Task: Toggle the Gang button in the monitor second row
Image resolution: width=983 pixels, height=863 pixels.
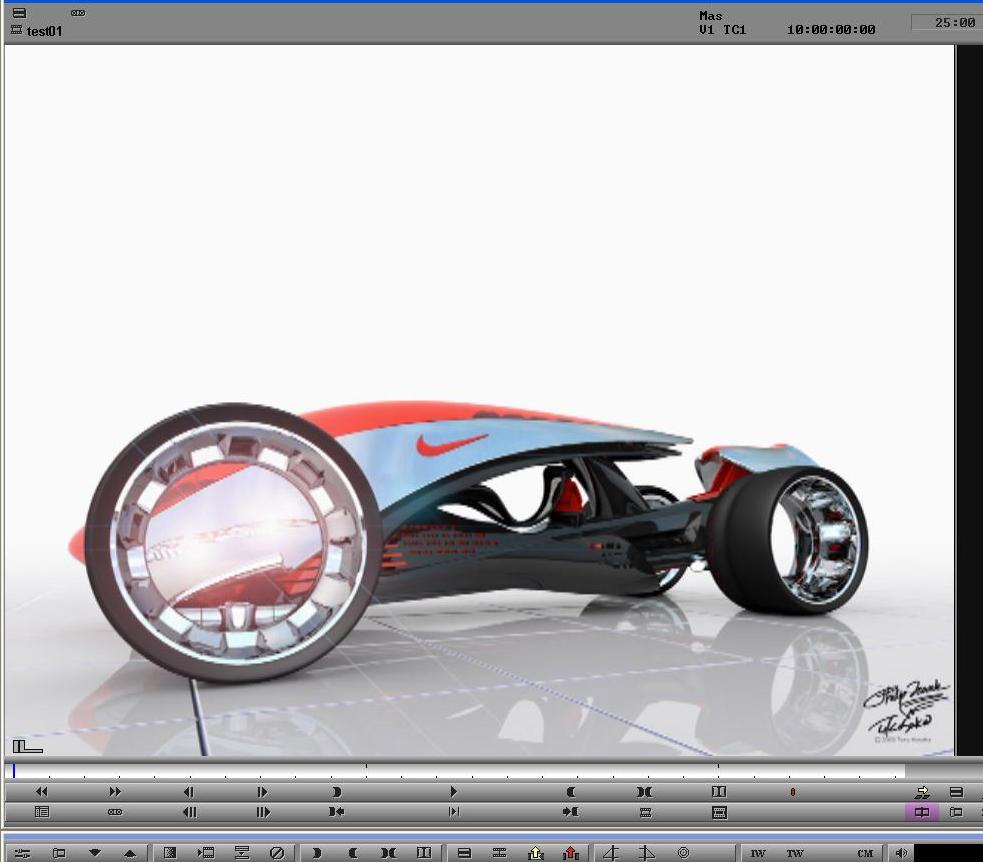Action: [x=115, y=812]
